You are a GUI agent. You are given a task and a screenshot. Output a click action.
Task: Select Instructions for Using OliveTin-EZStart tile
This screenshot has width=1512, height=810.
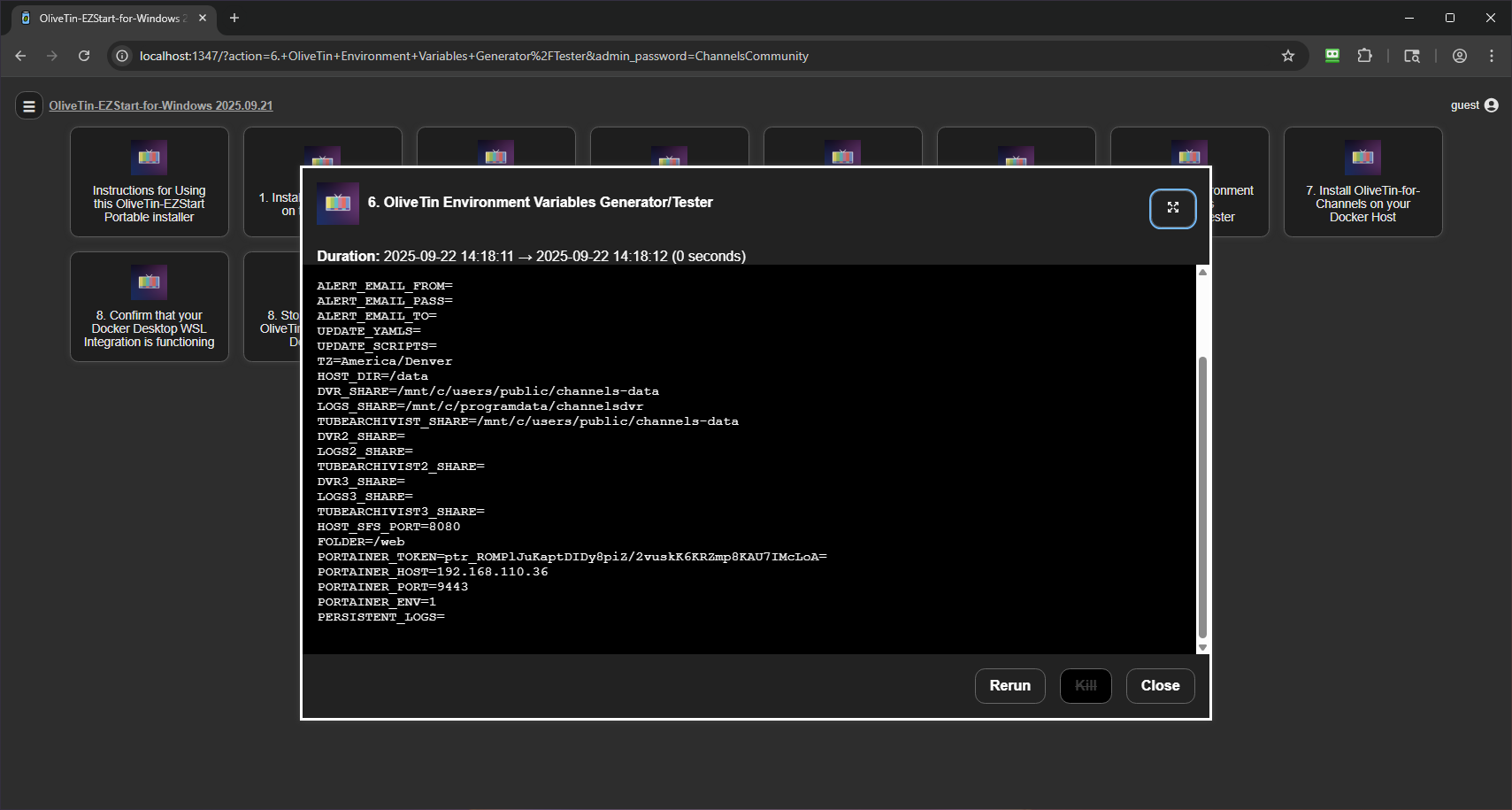click(150, 182)
